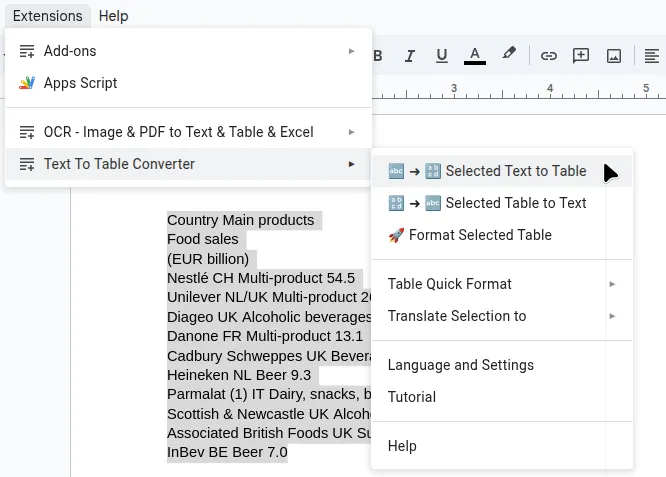Click the Apps Script colorful icon

(27, 83)
